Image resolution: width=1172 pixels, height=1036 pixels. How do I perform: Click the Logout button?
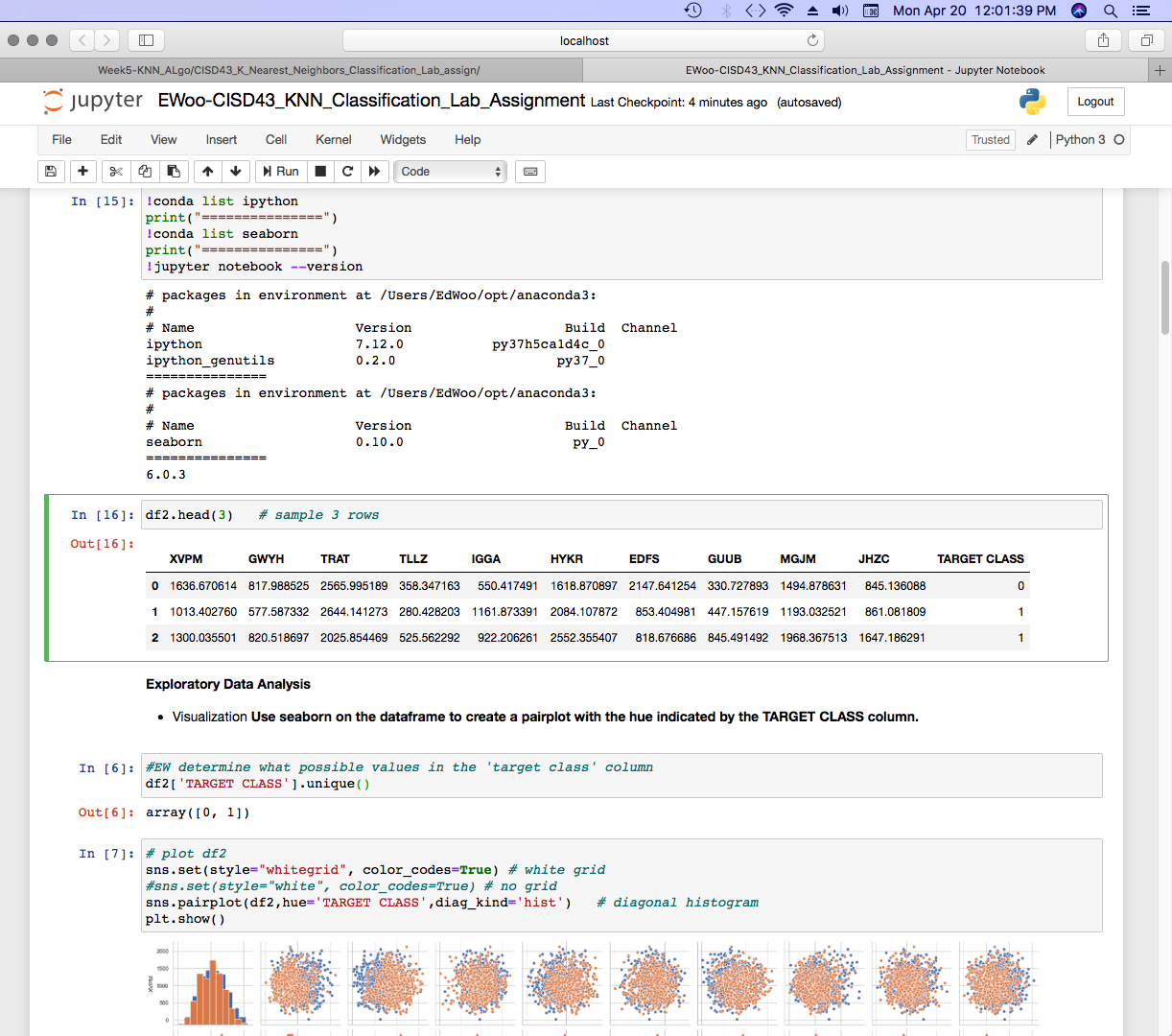point(1095,101)
